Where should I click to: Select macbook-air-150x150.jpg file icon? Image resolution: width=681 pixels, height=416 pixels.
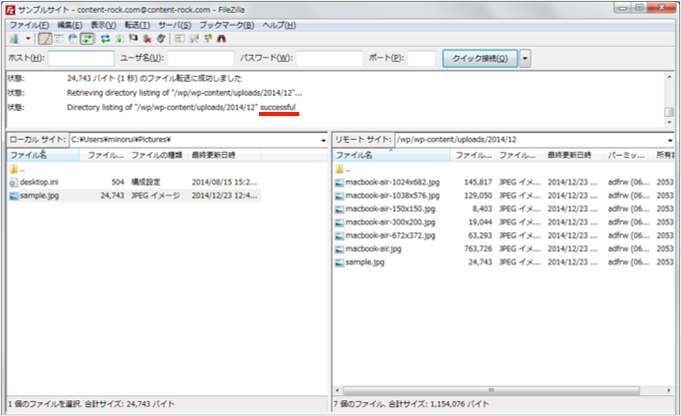pyautogui.click(x=340, y=209)
